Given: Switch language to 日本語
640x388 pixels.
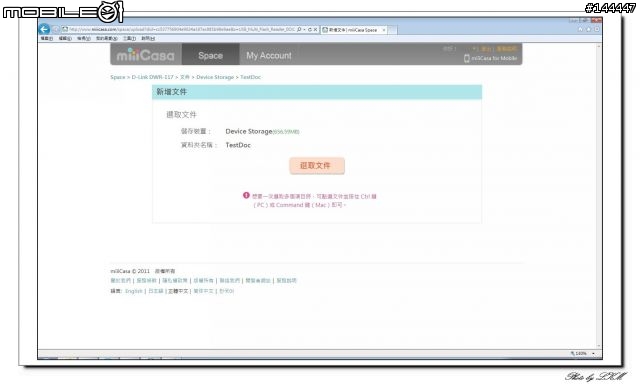Looking at the screenshot, I should [x=155, y=291].
